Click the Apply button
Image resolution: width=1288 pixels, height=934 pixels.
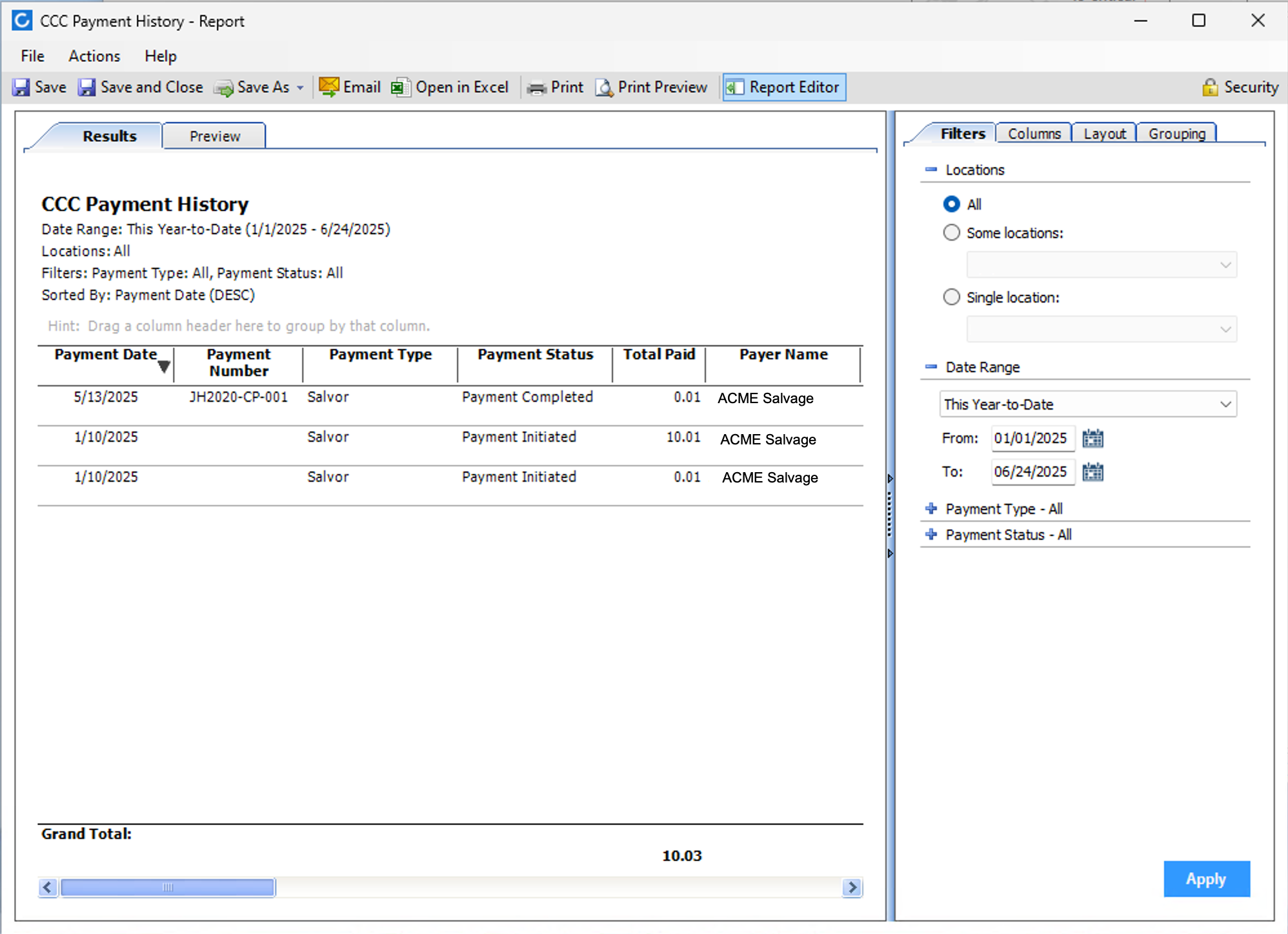(1206, 879)
